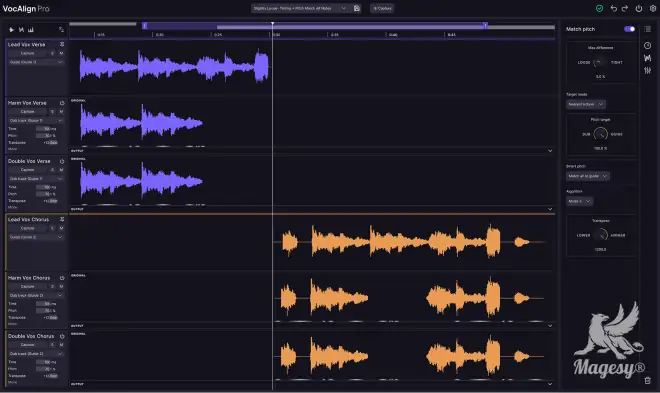Open the preset dropdown in top bar

pos(300,8)
